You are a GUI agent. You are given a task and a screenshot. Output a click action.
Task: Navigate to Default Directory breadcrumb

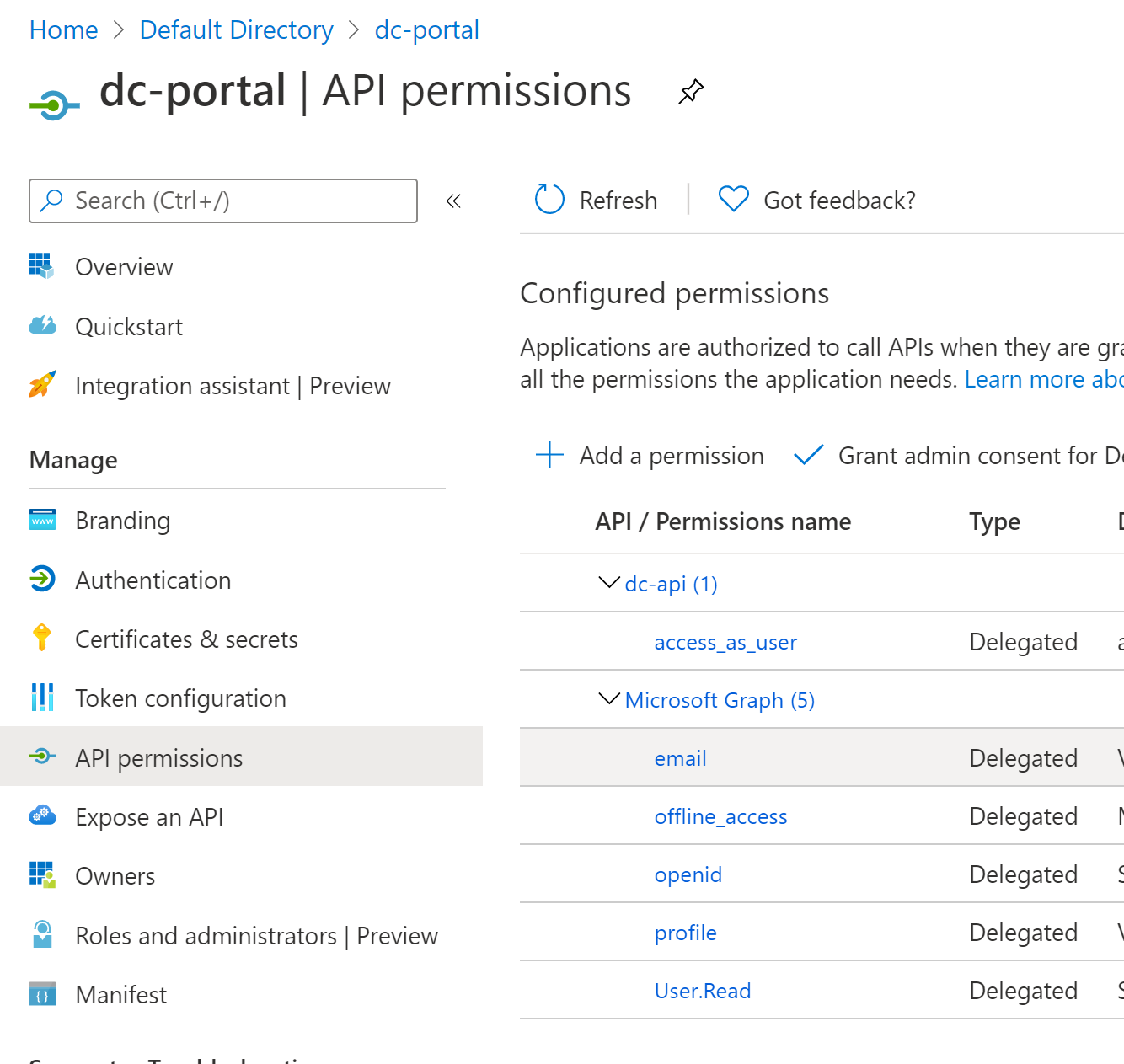click(236, 29)
